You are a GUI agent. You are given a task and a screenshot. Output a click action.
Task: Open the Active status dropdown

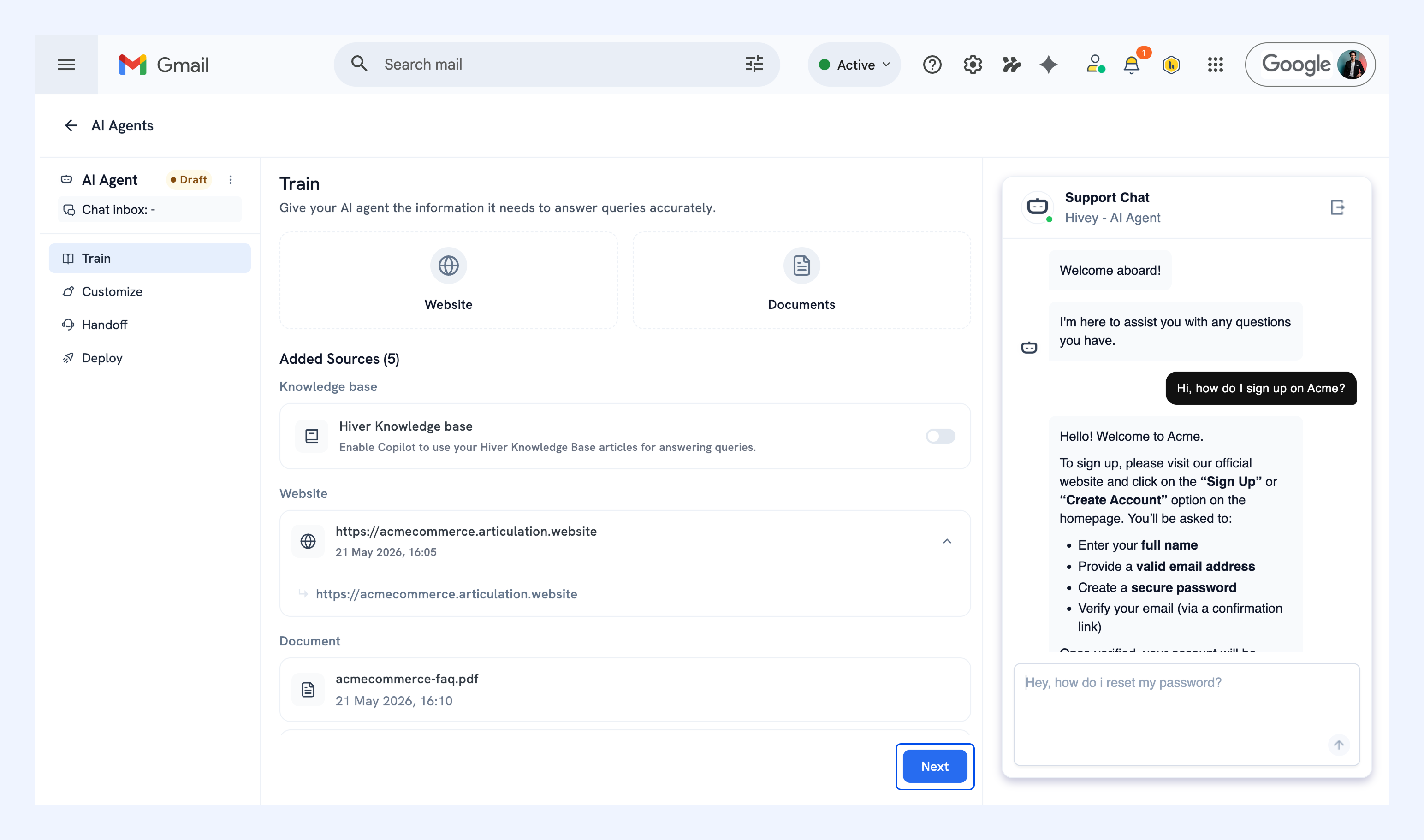(x=854, y=65)
